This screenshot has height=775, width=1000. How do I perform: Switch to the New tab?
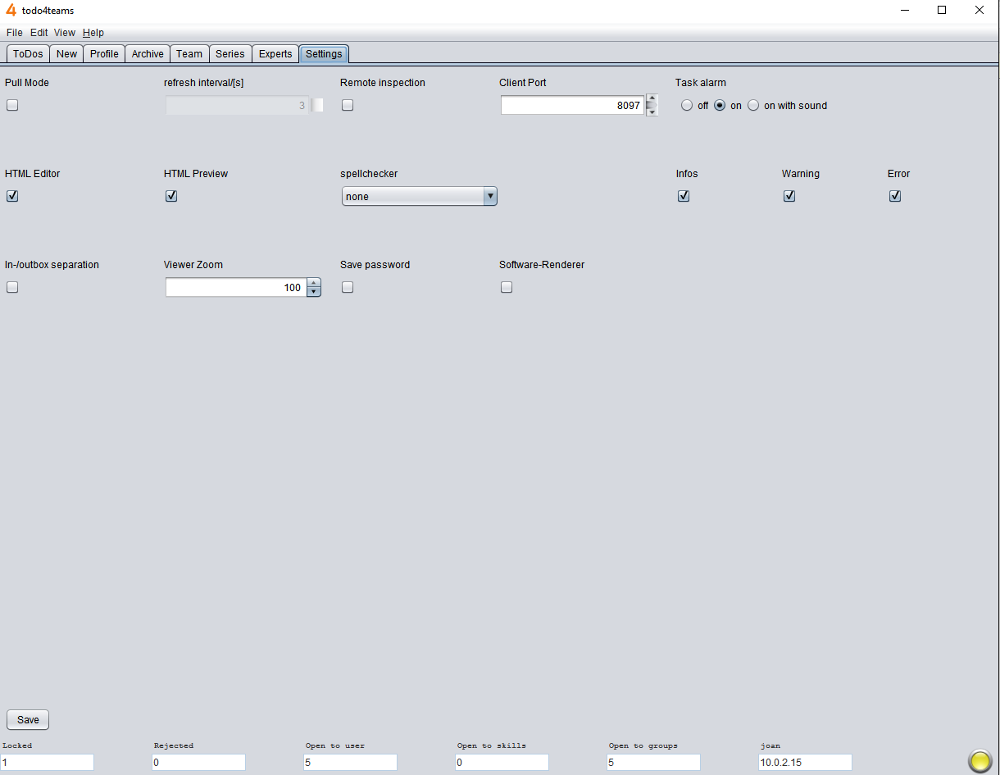tap(66, 54)
